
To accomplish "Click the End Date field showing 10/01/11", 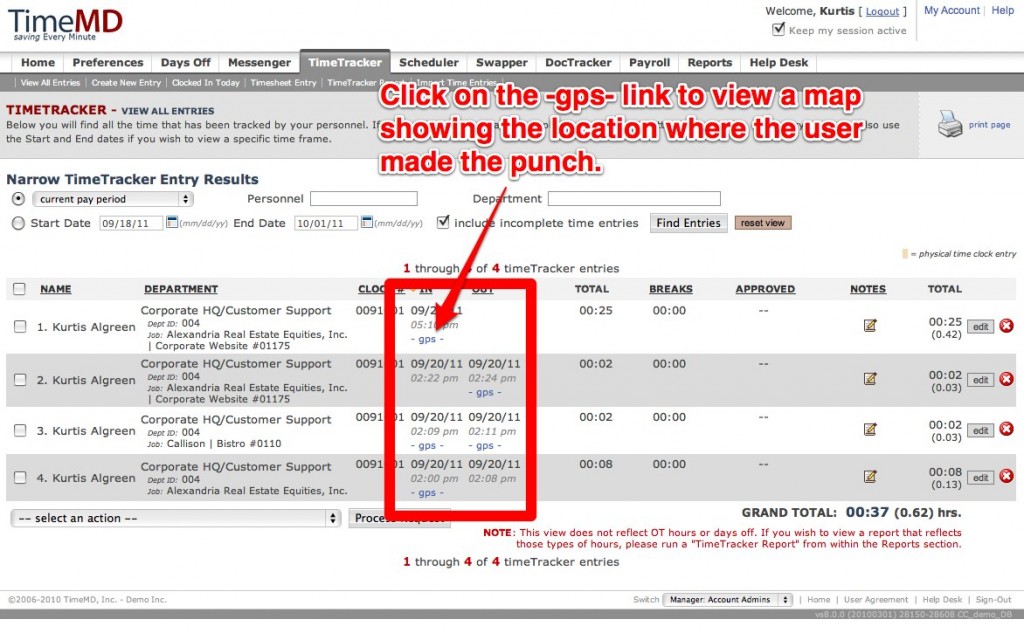I will pos(326,223).
